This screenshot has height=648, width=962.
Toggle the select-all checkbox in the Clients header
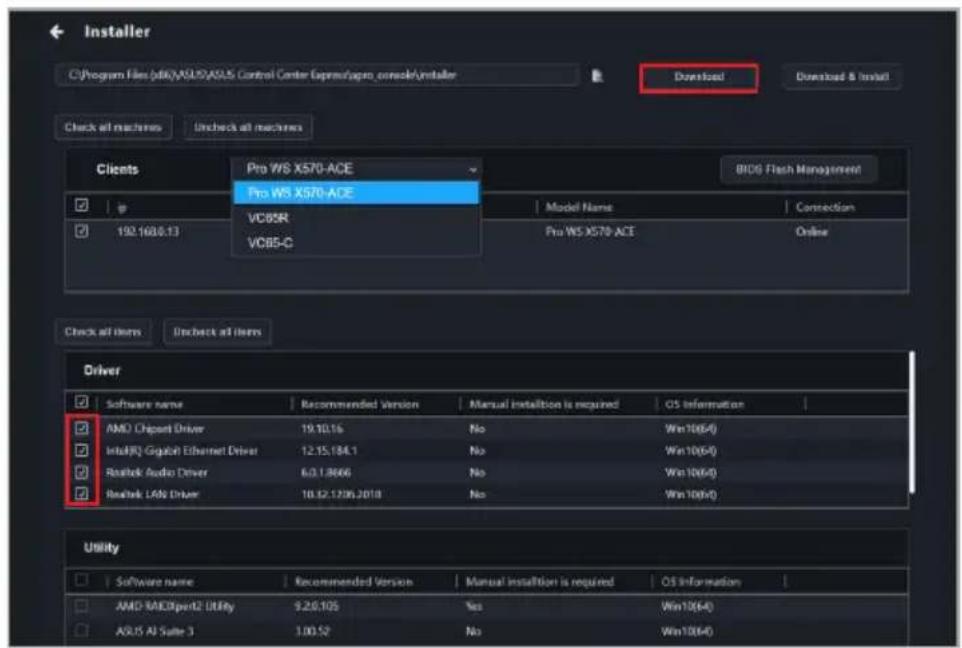coord(82,206)
